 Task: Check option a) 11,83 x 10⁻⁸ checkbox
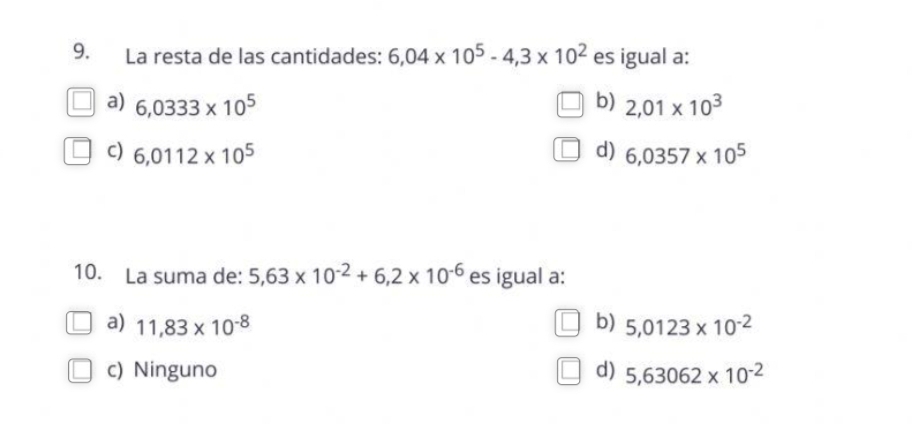[82, 322]
